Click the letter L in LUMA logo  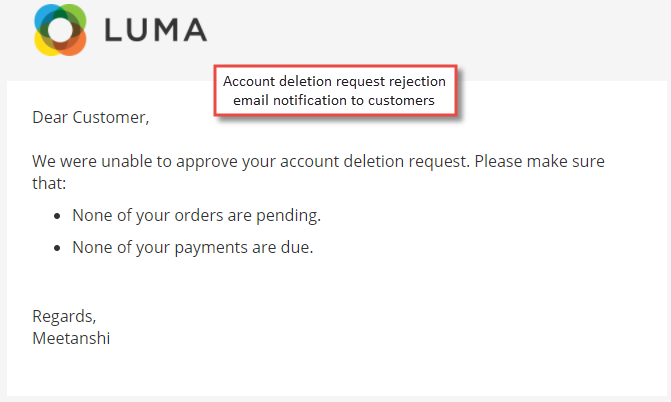(113, 30)
